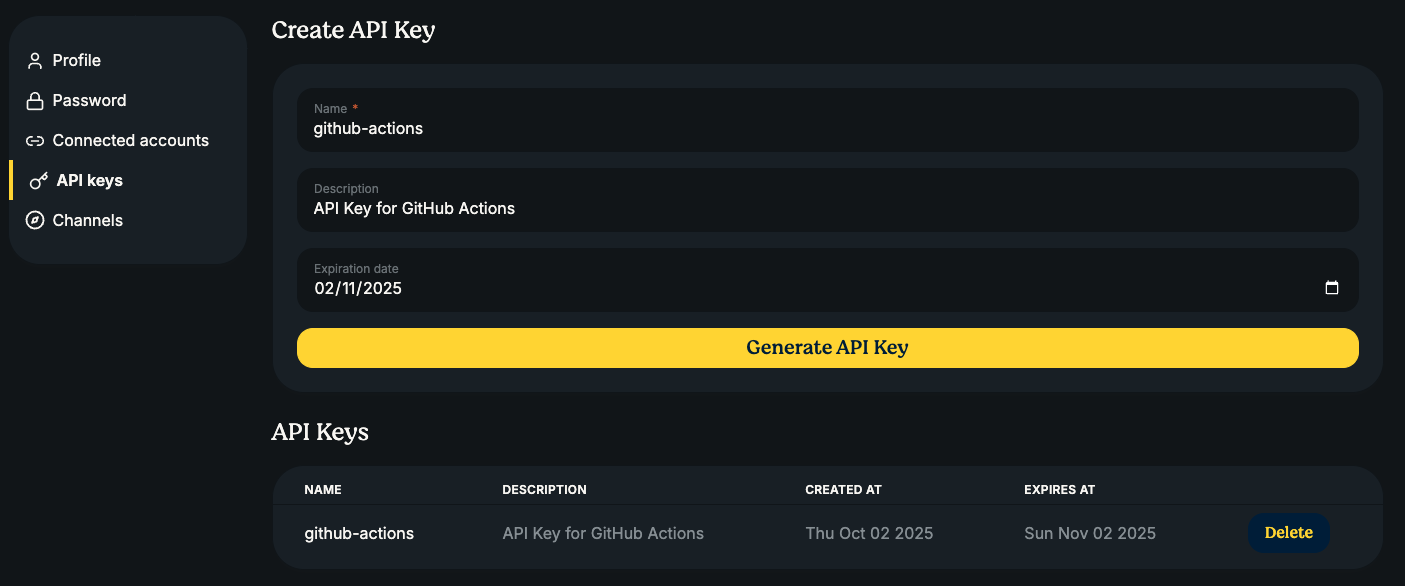Focus the Name input field

click(827, 129)
